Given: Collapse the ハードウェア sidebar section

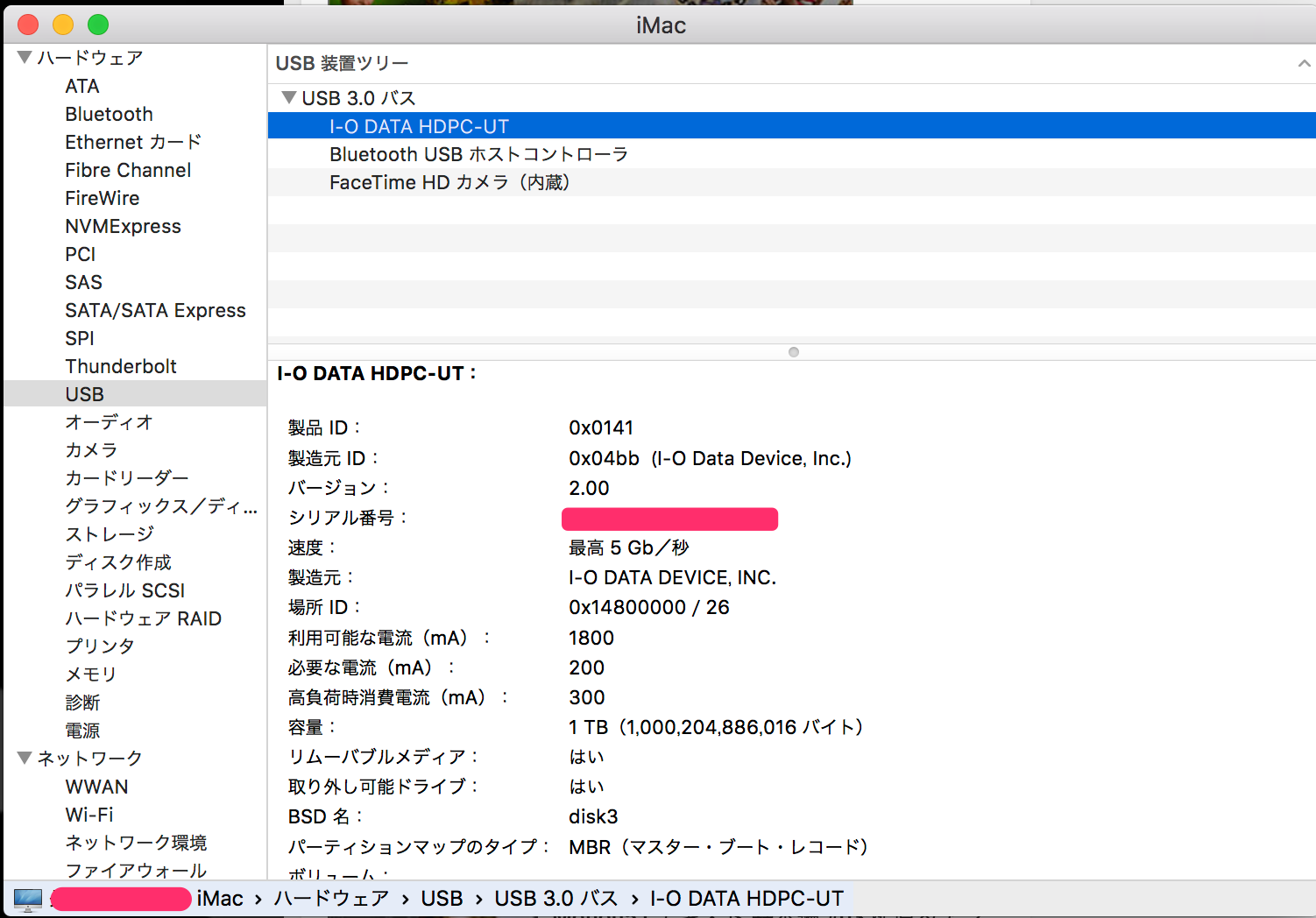Looking at the screenshot, I should pyautogui.click(x=25, y=58).
